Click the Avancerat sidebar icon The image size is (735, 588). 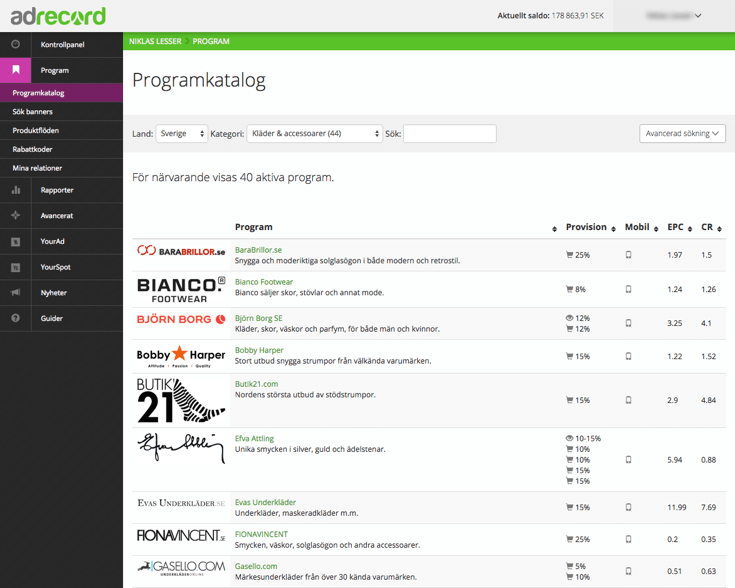tap(15, 215)
